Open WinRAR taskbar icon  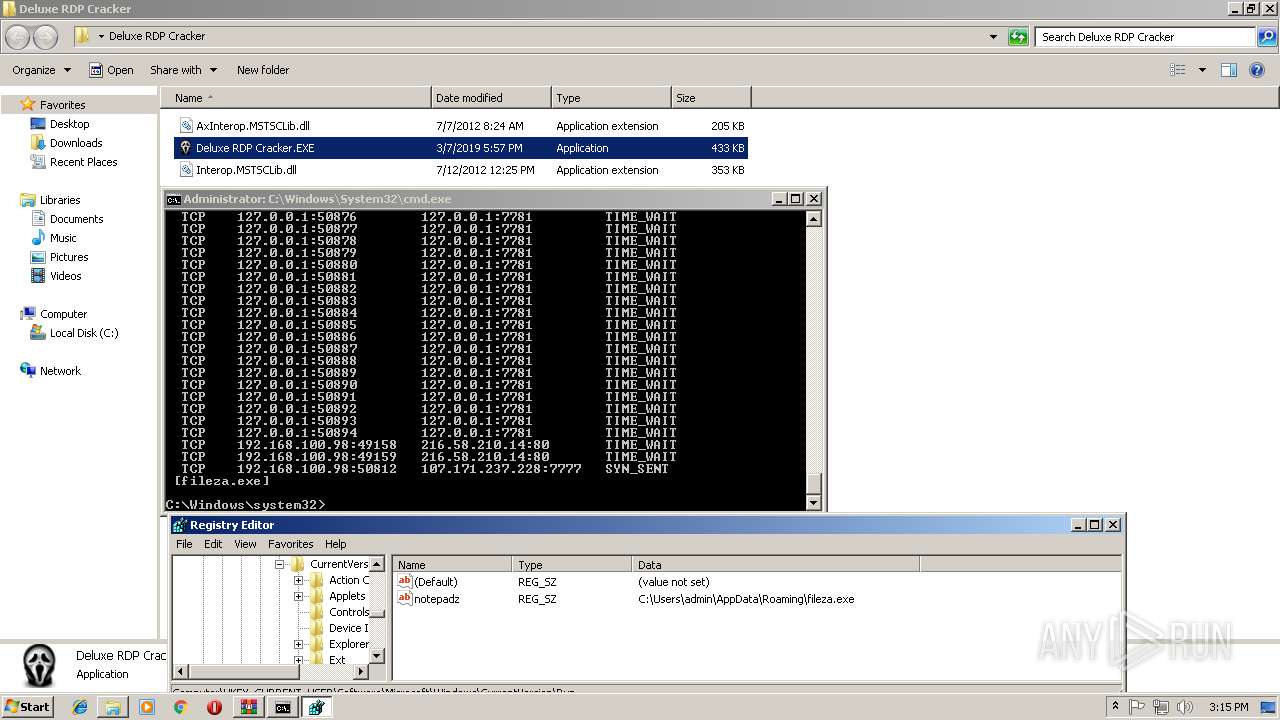pyautogui.click(x=249, y=707)
